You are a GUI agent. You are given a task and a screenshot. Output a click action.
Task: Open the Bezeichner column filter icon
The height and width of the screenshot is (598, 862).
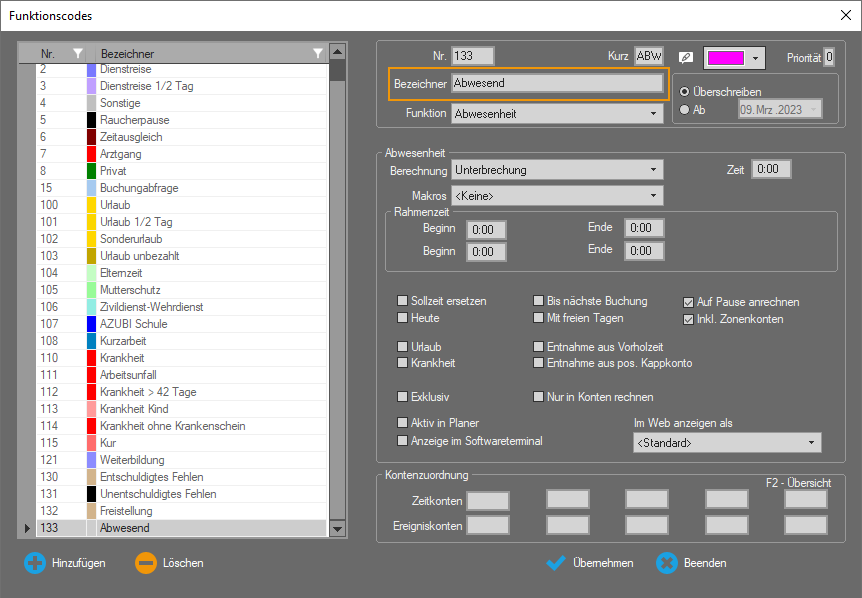pyautogui.click(x=318, y=53)
